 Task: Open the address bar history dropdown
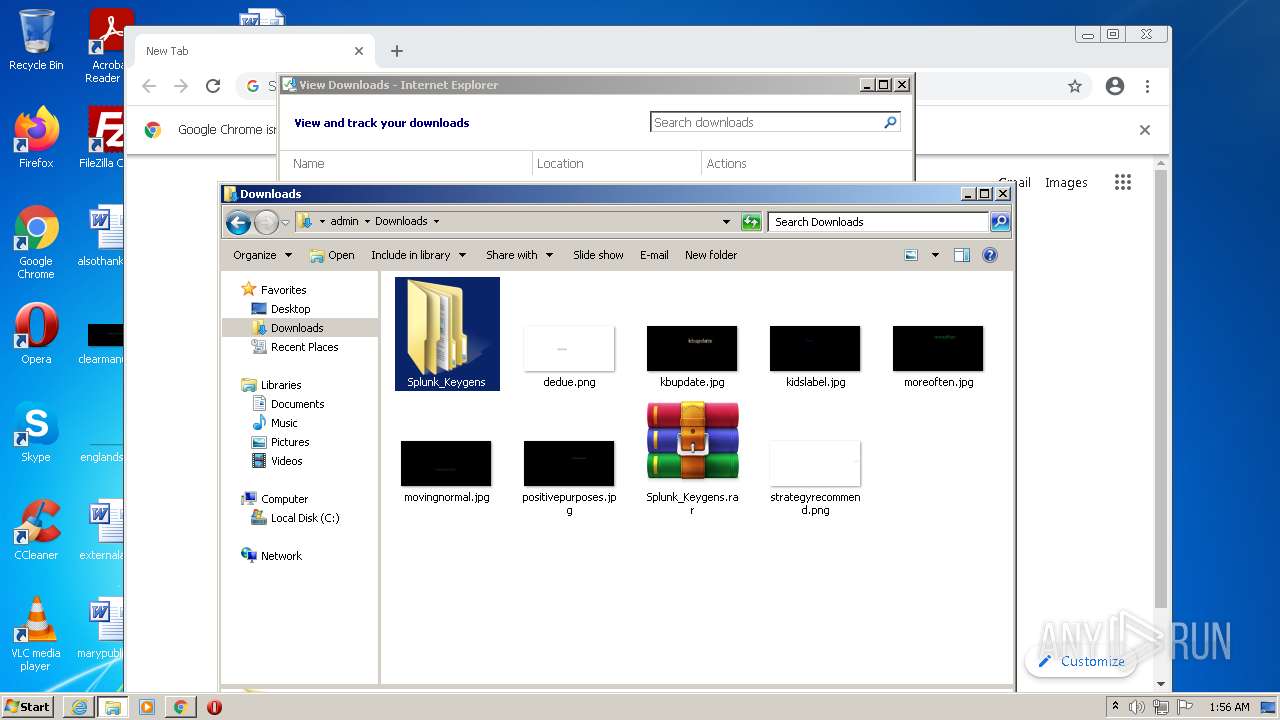(x=726, y=222)
